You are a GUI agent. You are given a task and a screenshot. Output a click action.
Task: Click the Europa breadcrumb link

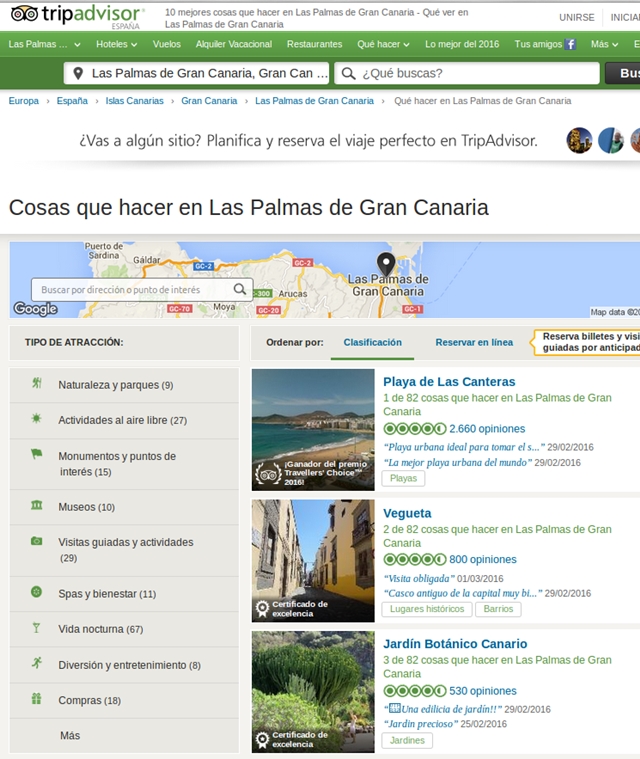tap(24, 101)
